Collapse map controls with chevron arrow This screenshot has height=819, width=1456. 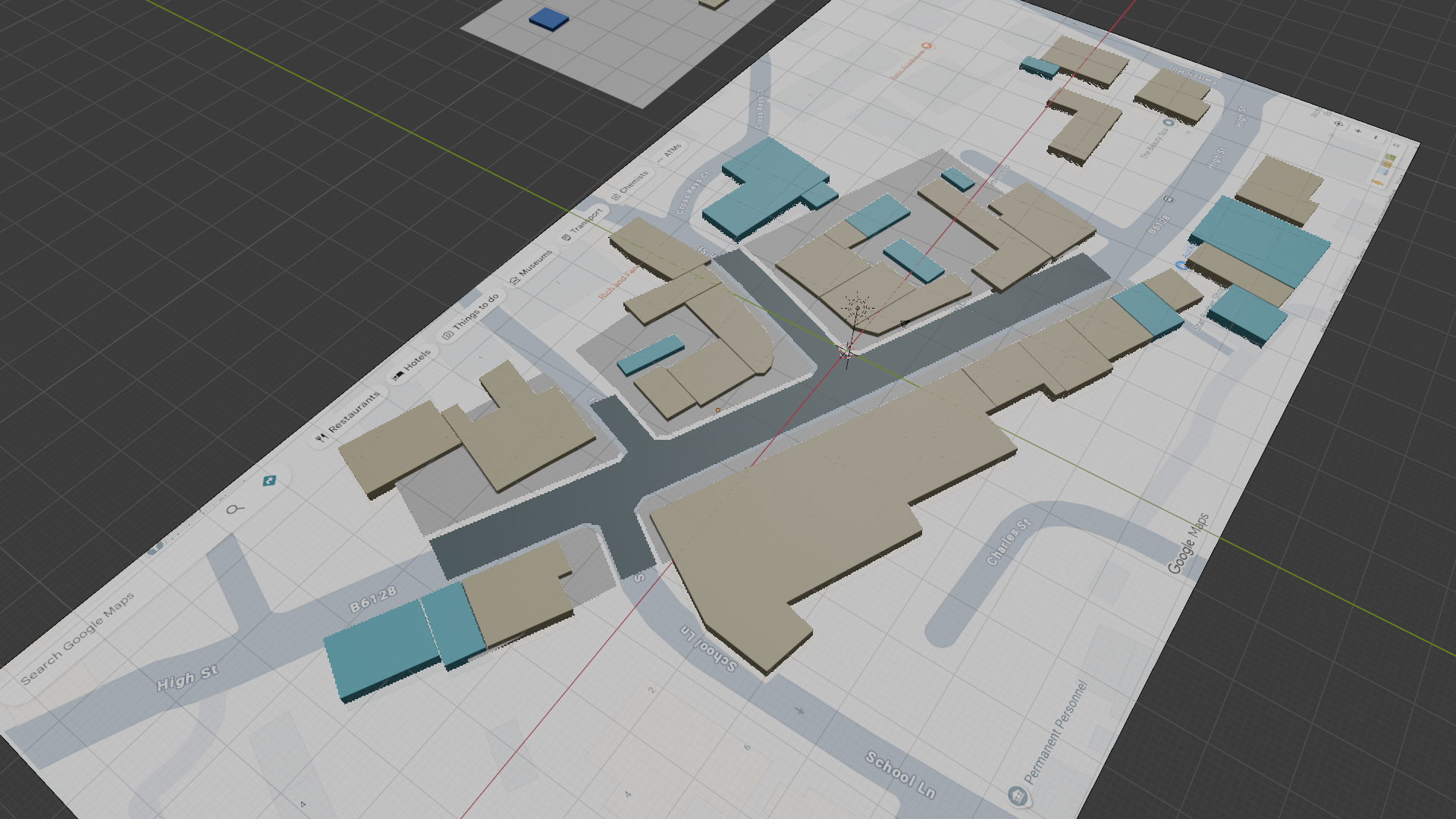pyautogui.click(x=1396, y=145)
